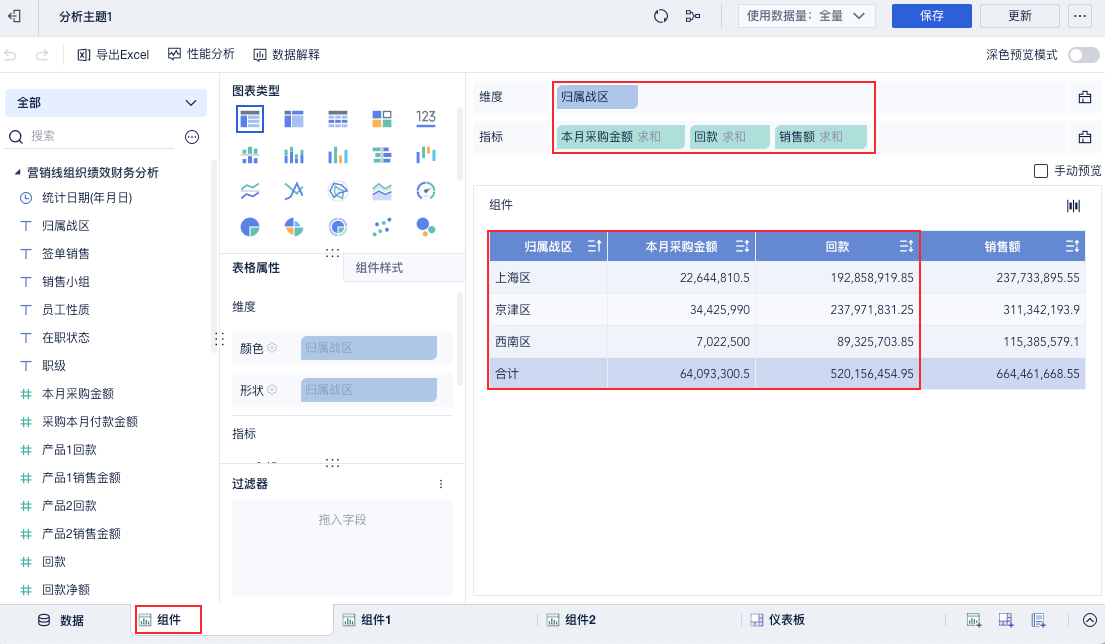The width and height of the screenshot is (1105, 644).
Task: Open the data volume 全量 dropdown
Action: coord(806,16)
